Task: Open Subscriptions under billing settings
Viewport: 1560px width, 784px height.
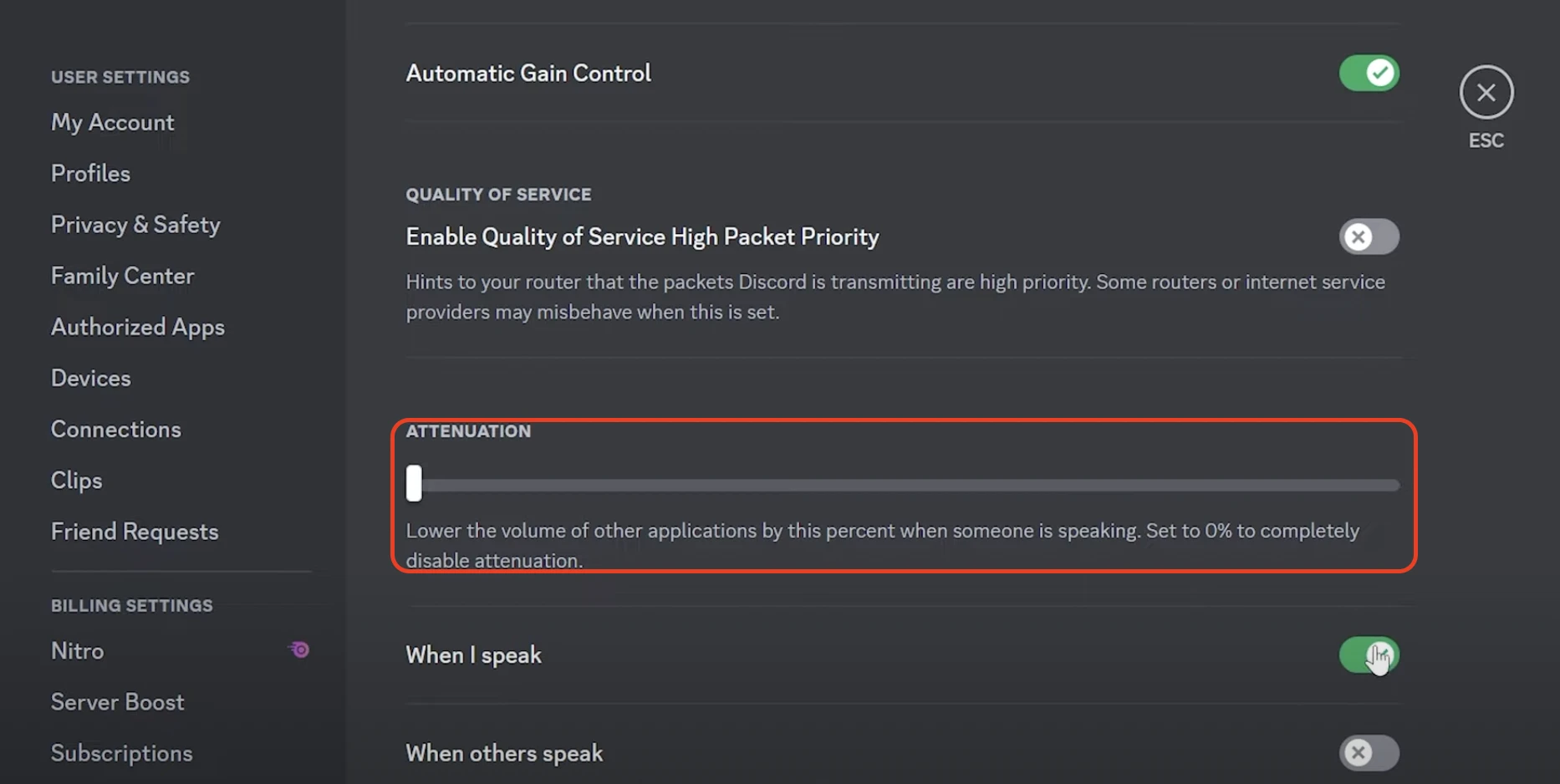Action: tap(121, 753)
